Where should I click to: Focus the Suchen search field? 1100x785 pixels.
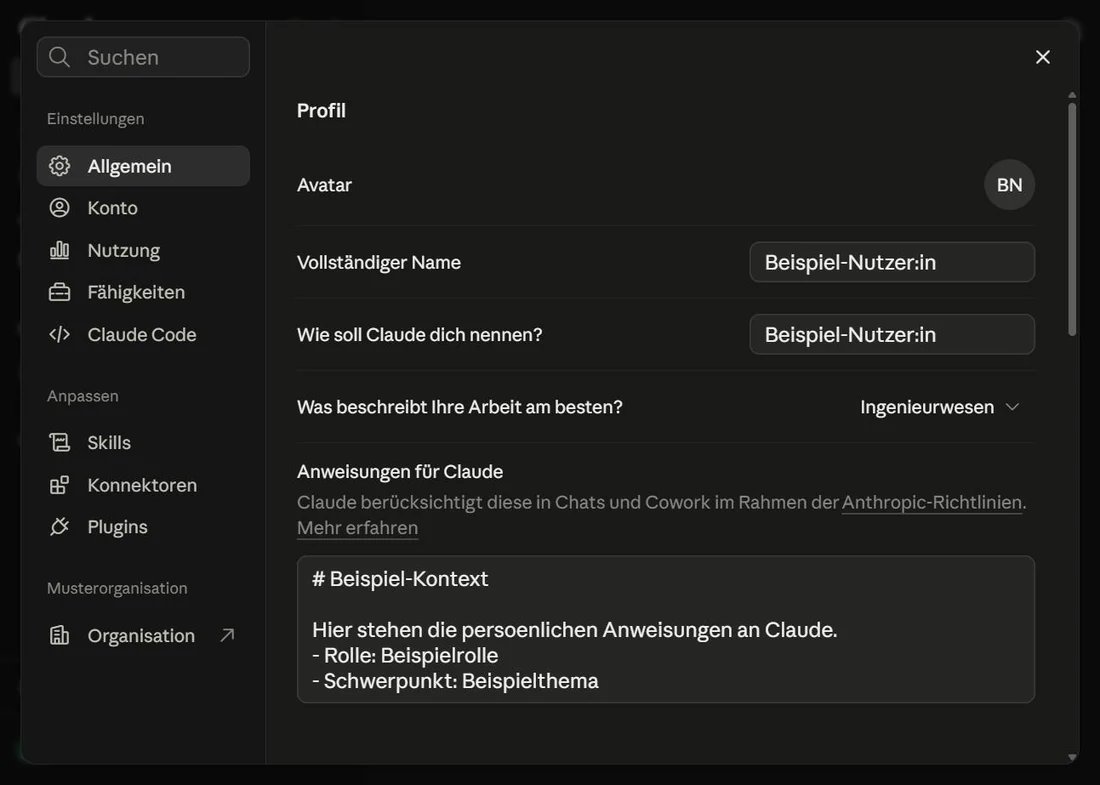(x=143, y=57)
